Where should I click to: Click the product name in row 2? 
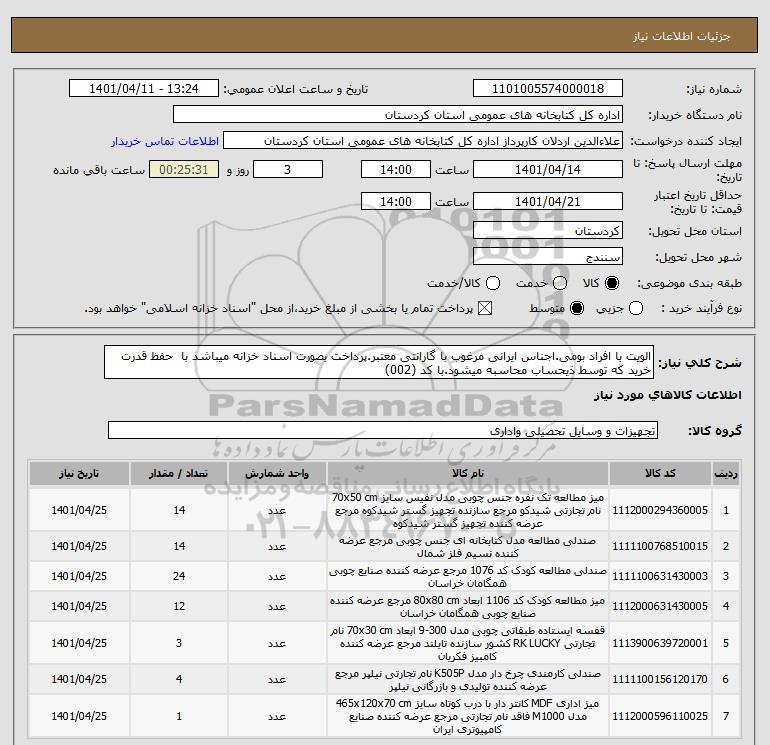[468, 547]
